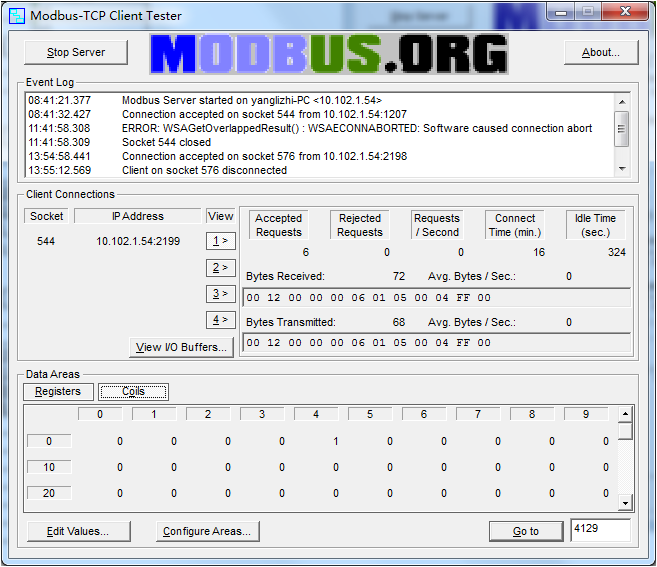View connection 1 details
The image size is (657, 567).
(220, 241)
